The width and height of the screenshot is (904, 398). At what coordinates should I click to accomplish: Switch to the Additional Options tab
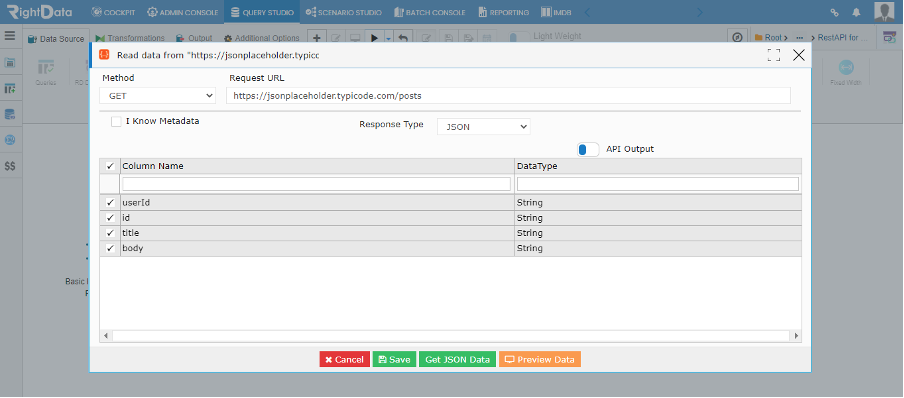[262, 38]
